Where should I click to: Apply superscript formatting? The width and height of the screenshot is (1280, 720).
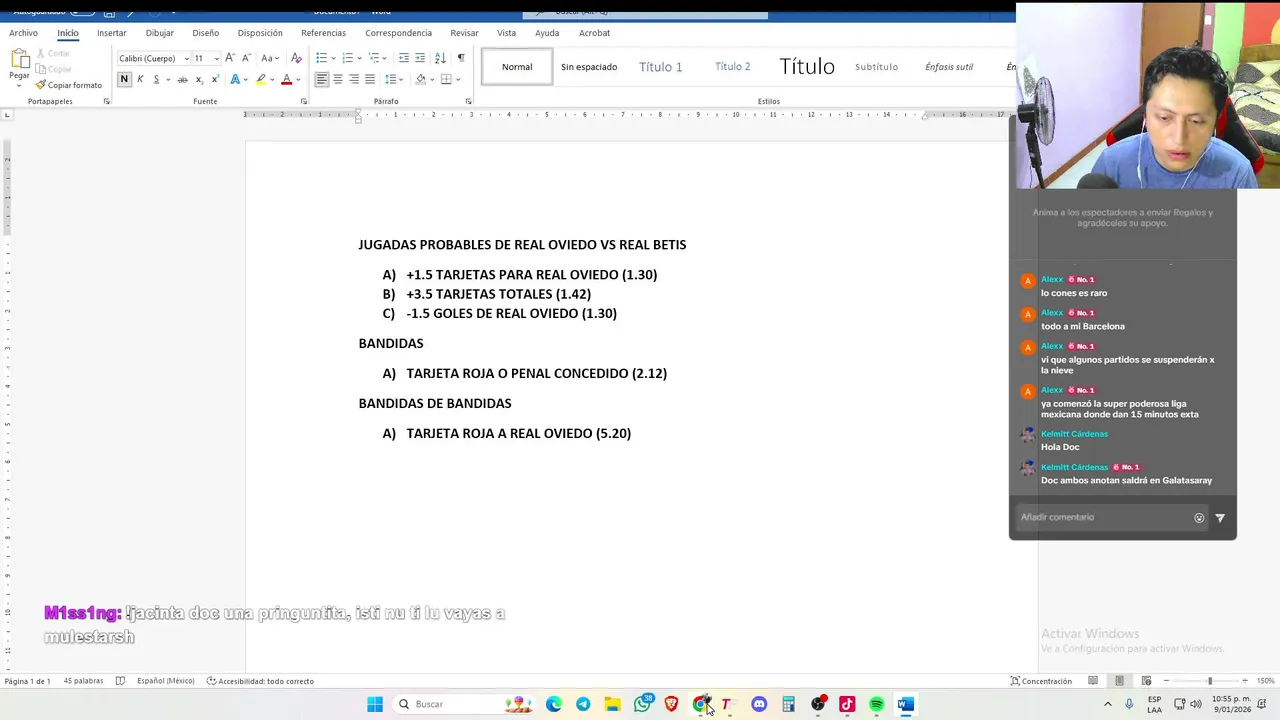point(215,79)
